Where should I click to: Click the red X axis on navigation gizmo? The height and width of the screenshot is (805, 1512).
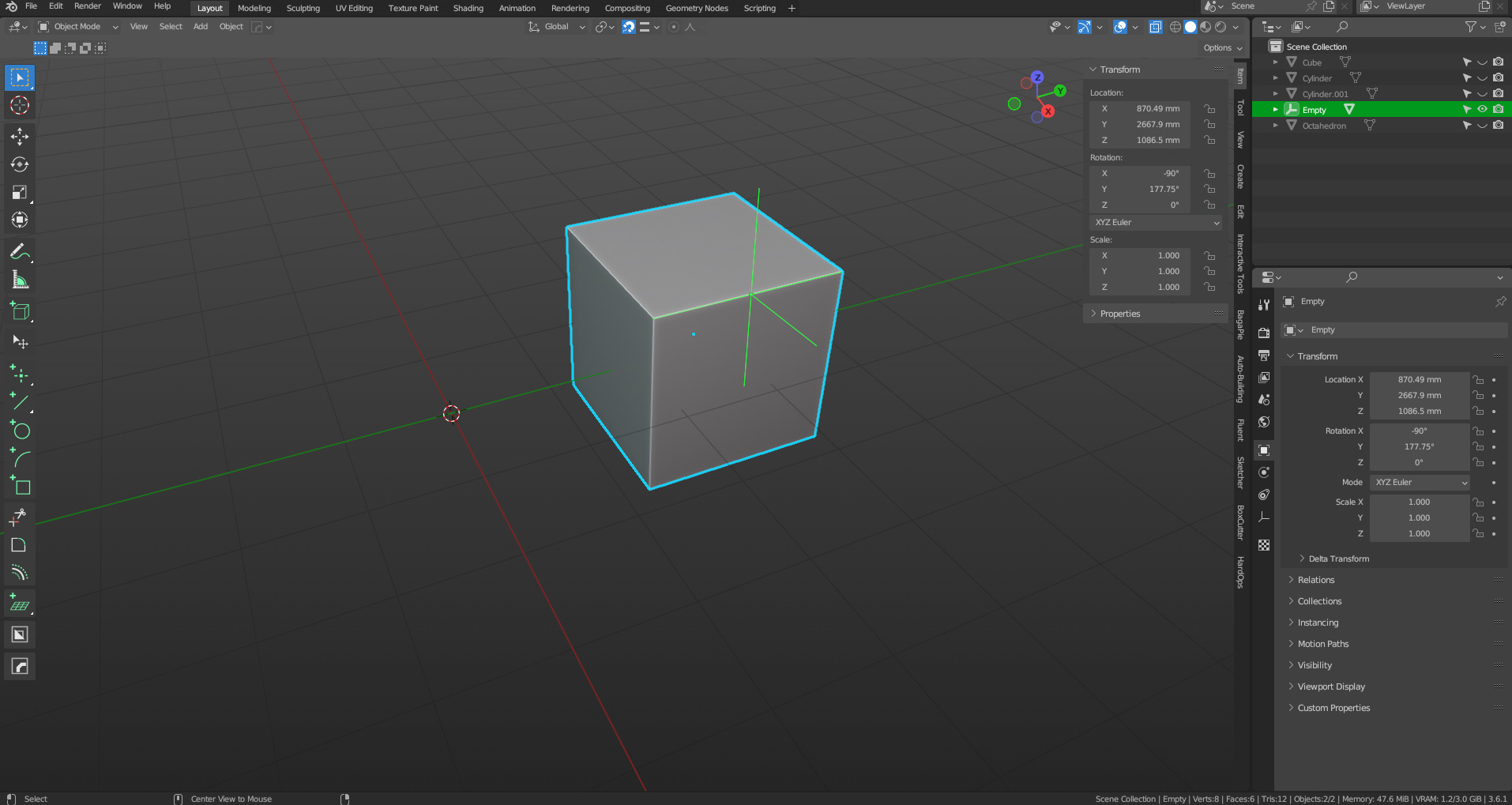[x=1048, y=111]
